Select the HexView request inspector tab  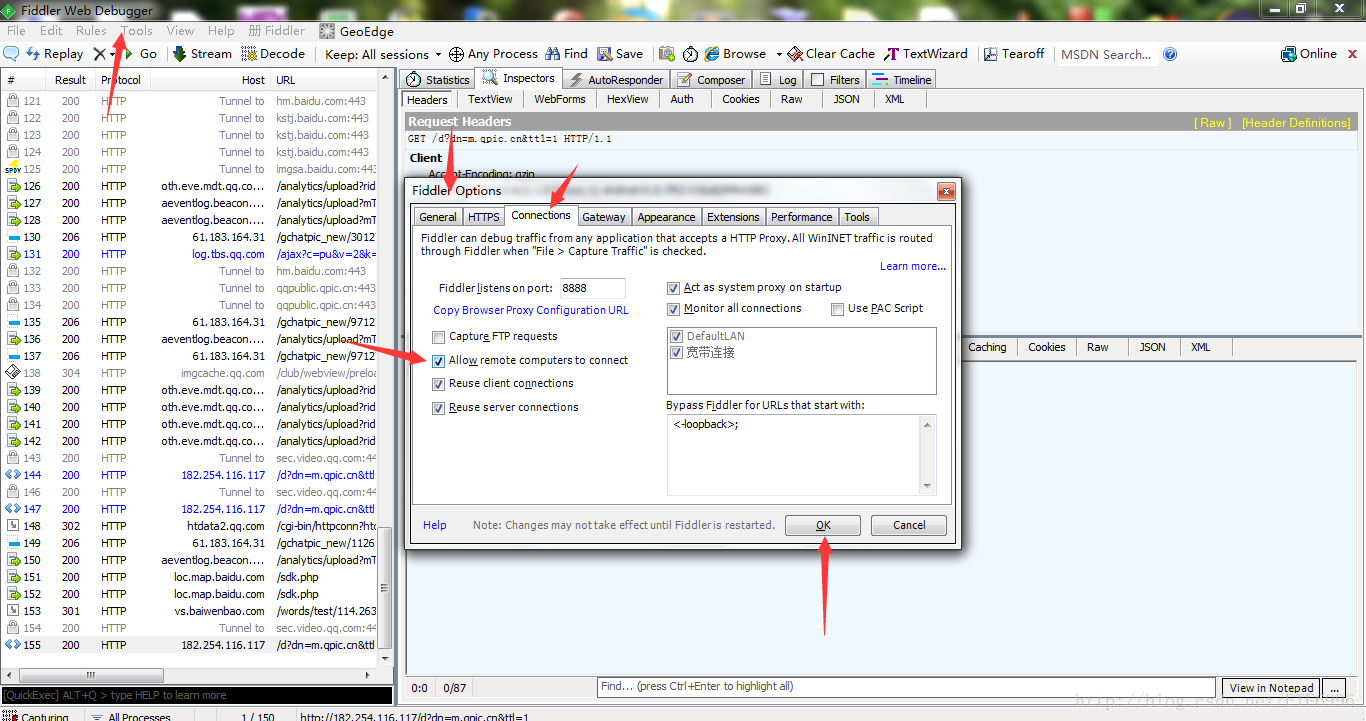click(x=627, y=99)
